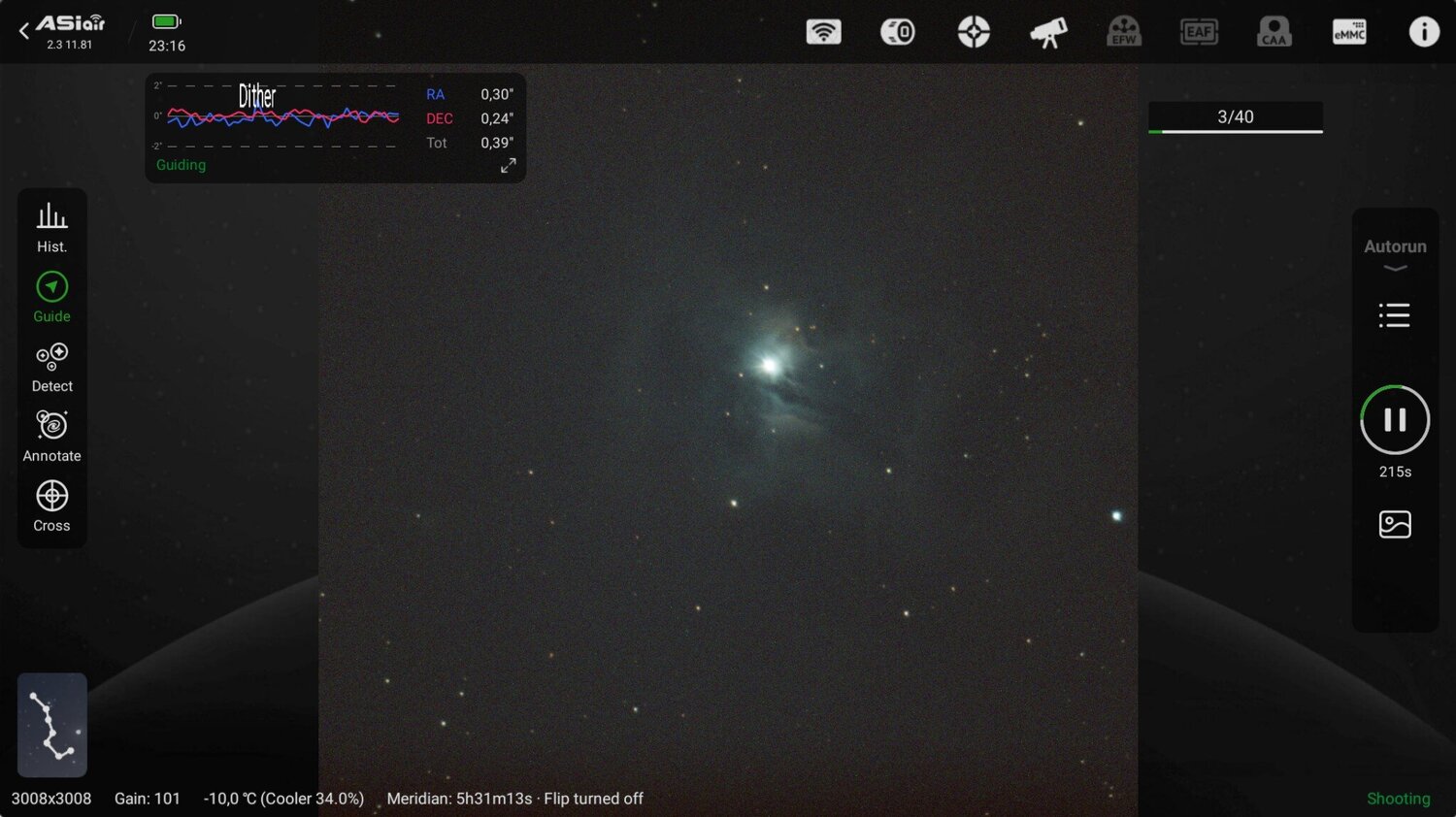The width and height of the screenshot is (1456, 817).
Task: Open the eMMC storage icon
Action: pyautogui.click(x=1349, y=32)
